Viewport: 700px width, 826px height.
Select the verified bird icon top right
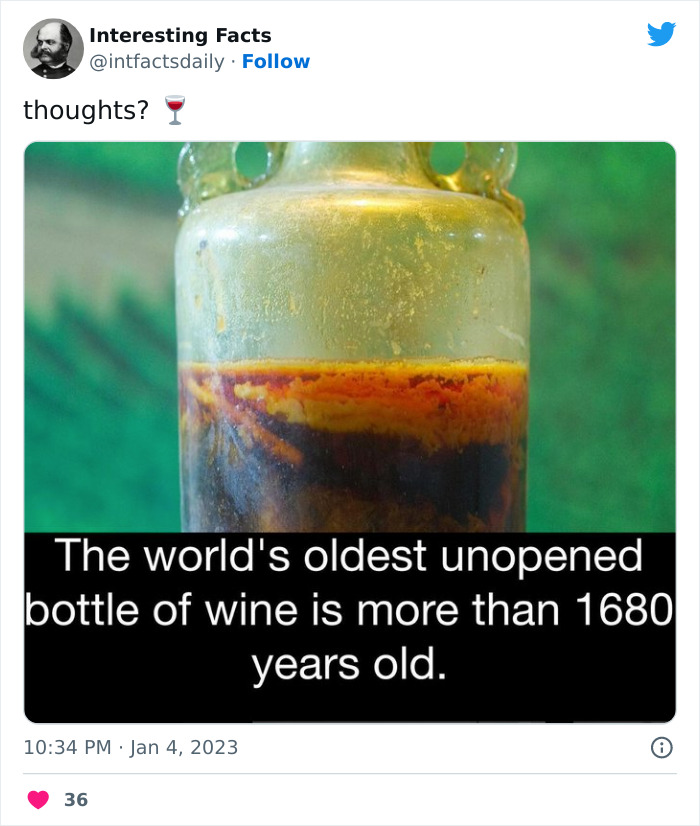pyautogui.click(x=663, y=33)
